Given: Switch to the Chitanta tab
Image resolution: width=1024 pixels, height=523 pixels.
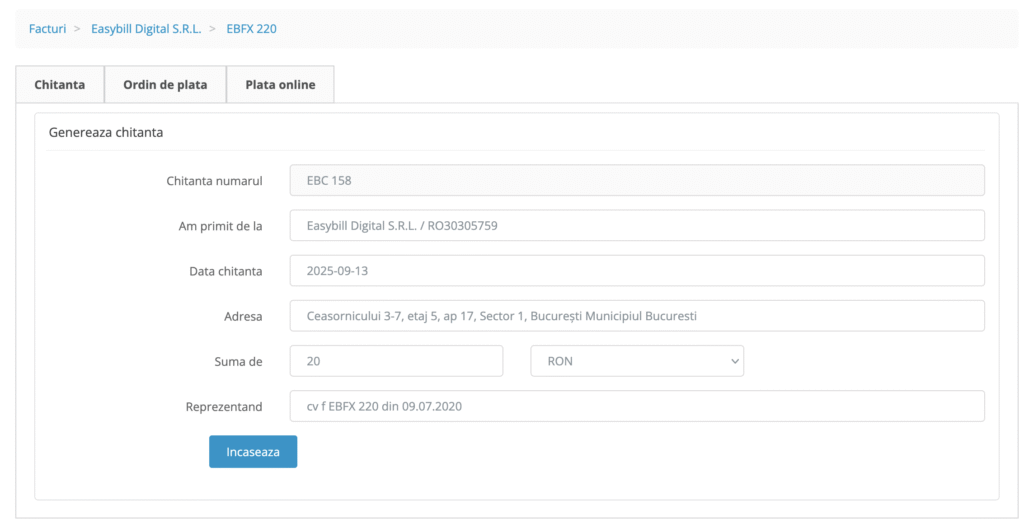Looking at the screenshot, I should coord(59,84).
